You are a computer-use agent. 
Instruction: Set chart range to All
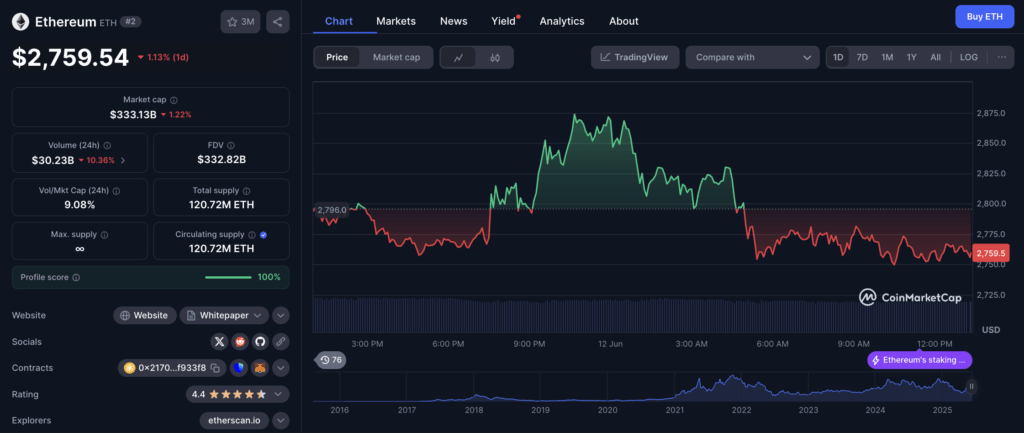pos(935,57)
